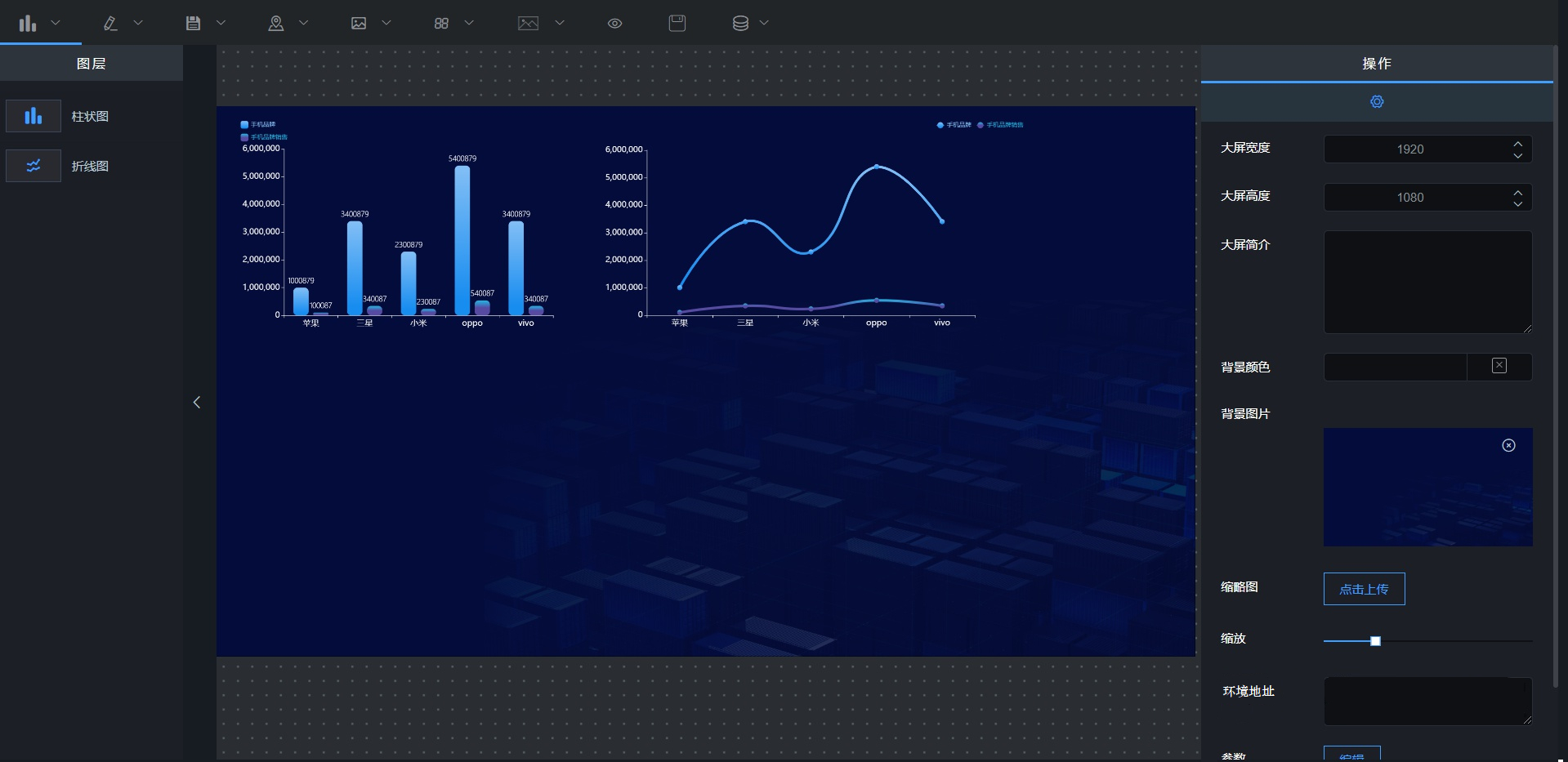Click the 柱状图 bar chart layer icon
Viewport: 1568px width, 762px height.
point(34,116)
